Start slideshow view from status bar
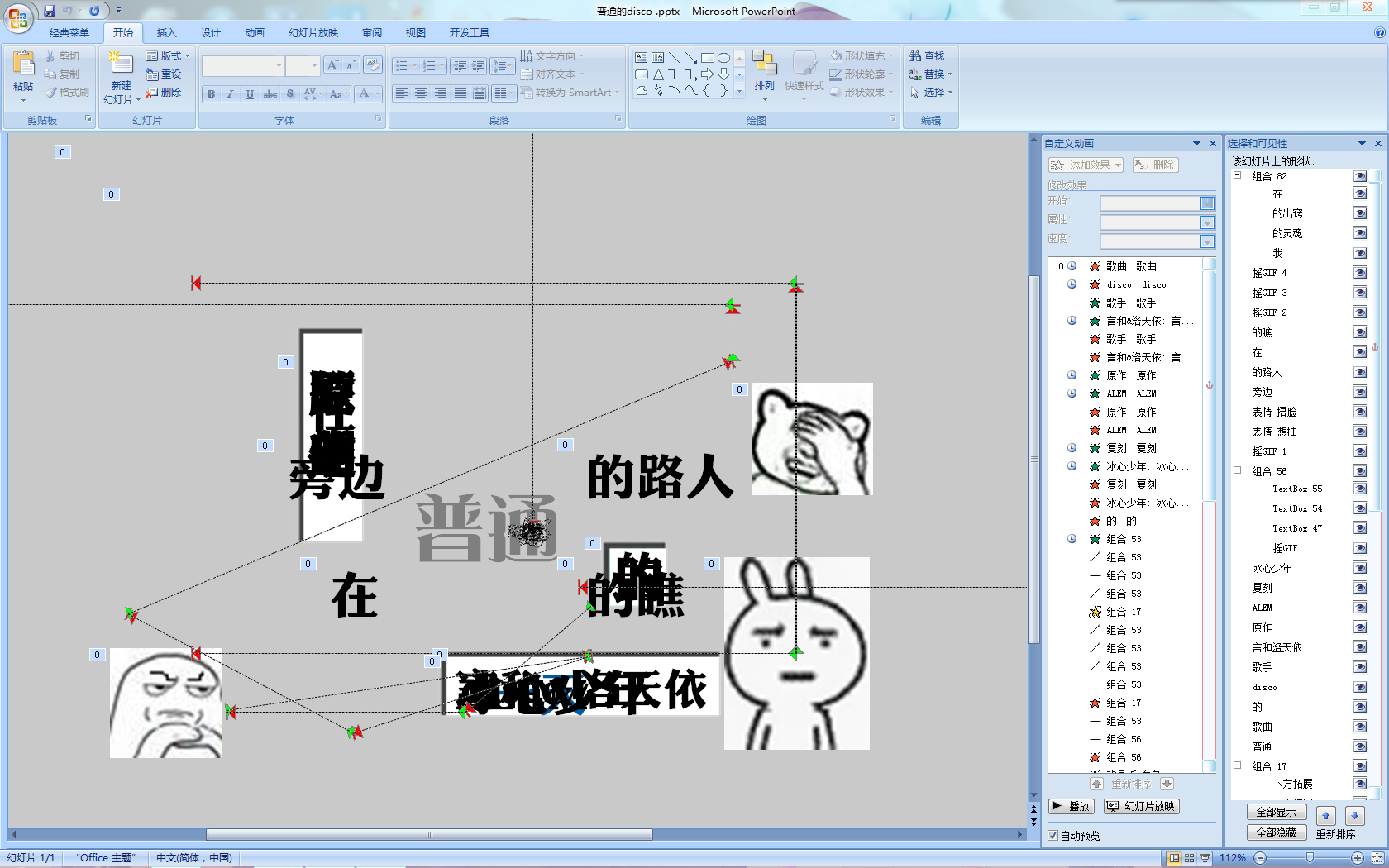This screenshot has height=868, width=1389. pos(1205,858)
